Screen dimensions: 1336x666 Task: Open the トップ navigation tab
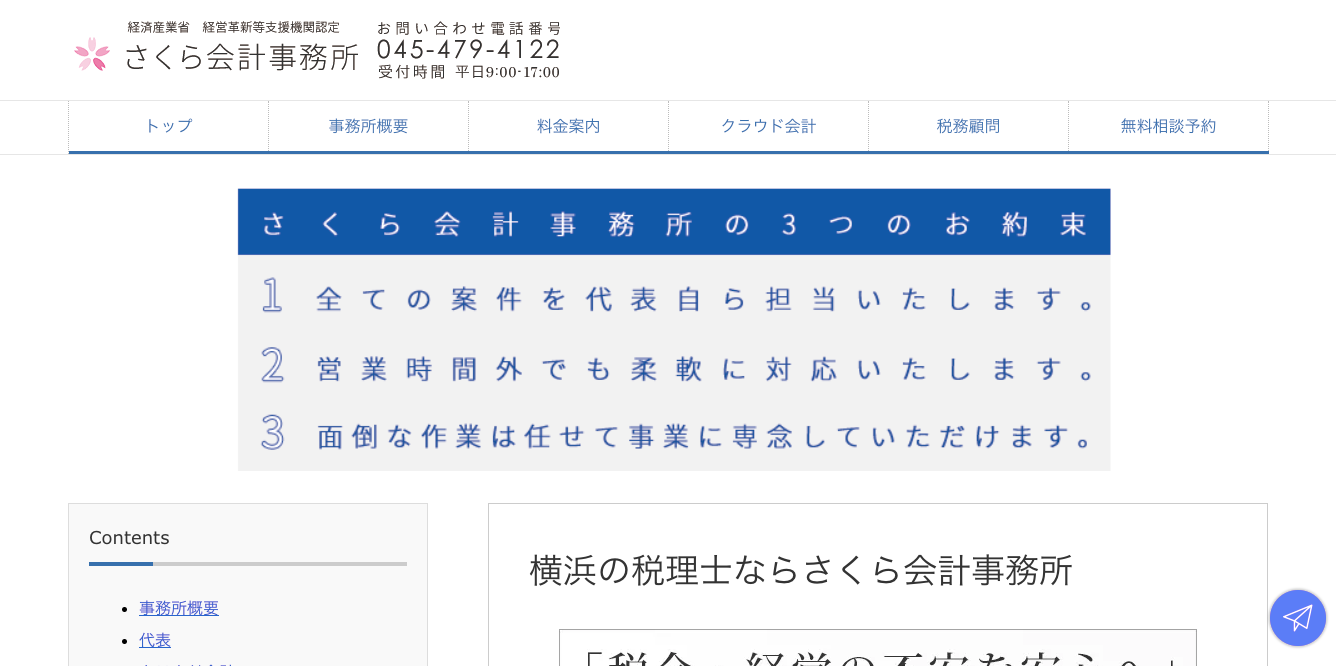pyautogui.click(x=168, y=126)
